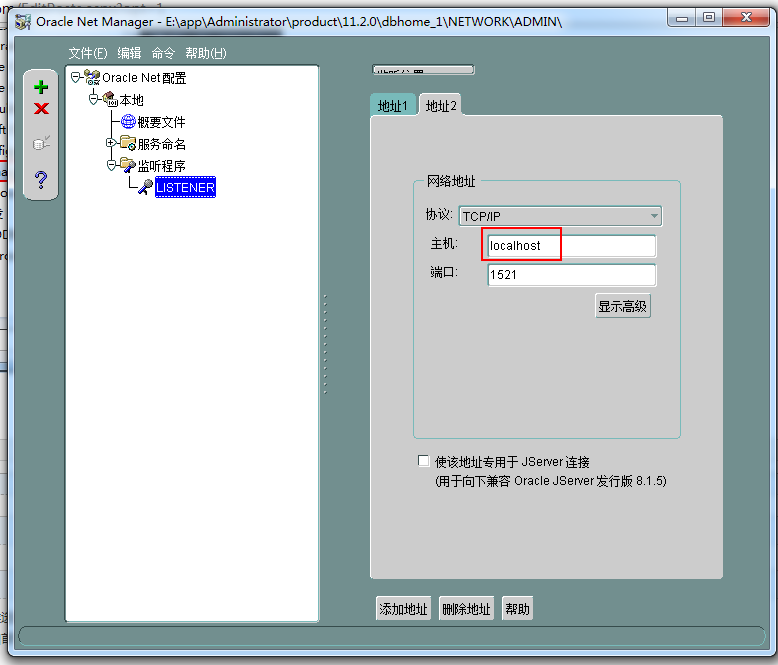This screenshot has width=778, height=665.
Task: Click the 网络地址 group label
Action: click(451, 181)
